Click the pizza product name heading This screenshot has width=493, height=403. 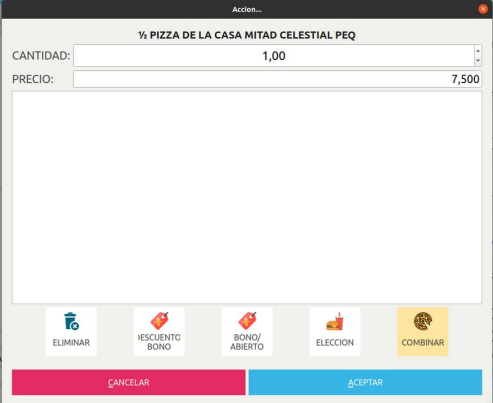click(247, 35)
